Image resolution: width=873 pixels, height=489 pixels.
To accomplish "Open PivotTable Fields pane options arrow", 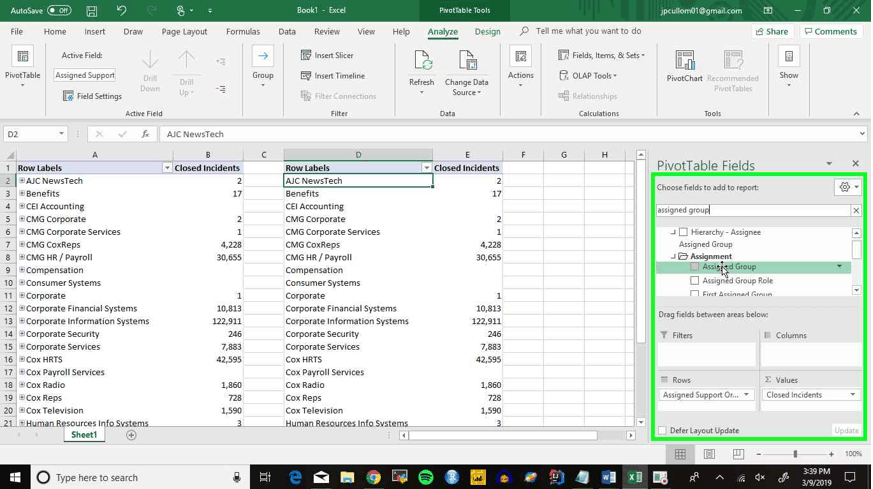I will [x=829, y=164].
